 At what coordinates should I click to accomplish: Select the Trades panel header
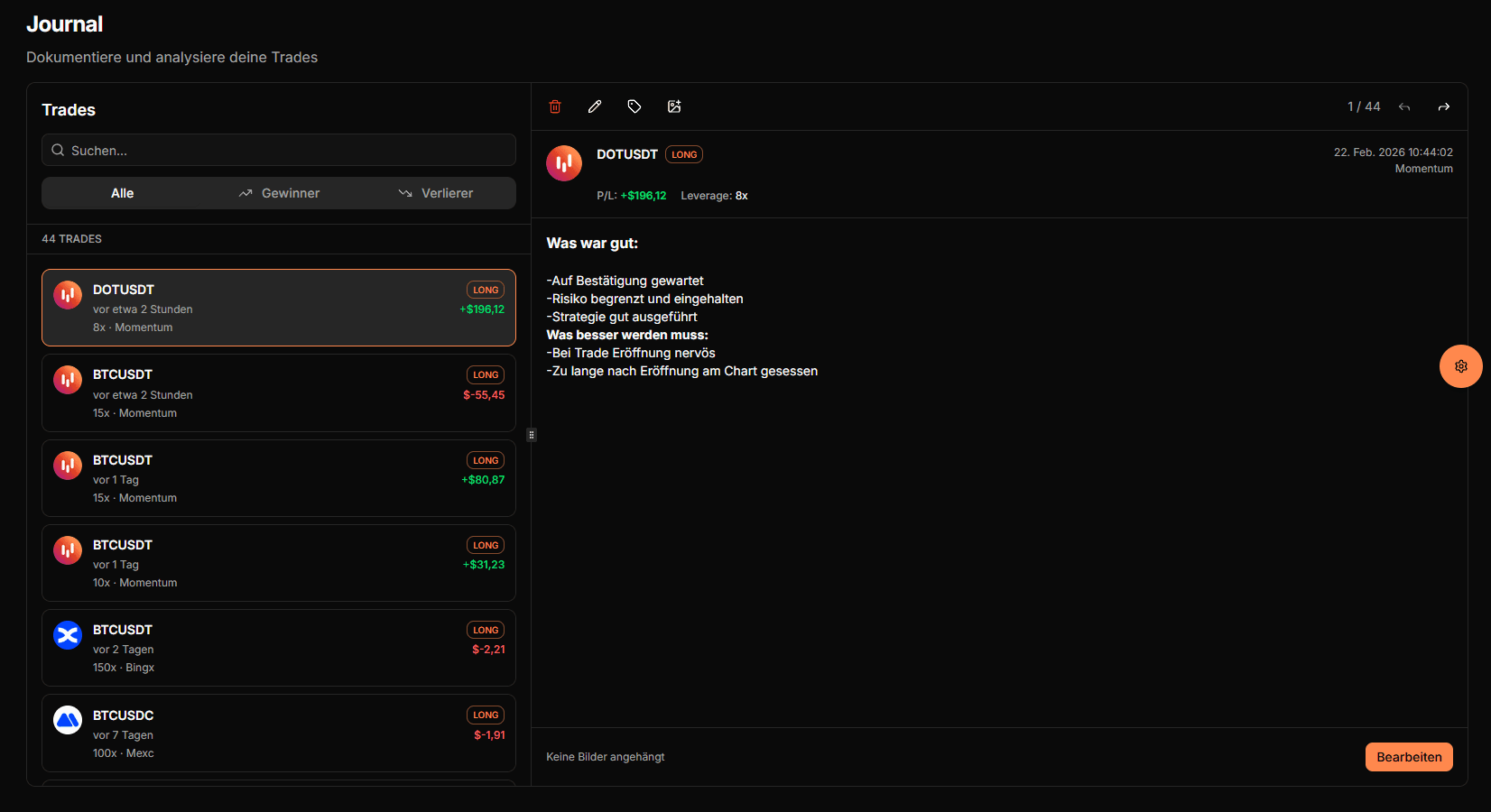(x=68, y=109)
